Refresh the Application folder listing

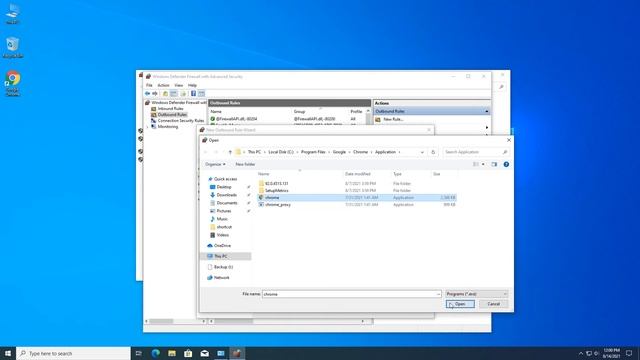[x=433, y=152]
